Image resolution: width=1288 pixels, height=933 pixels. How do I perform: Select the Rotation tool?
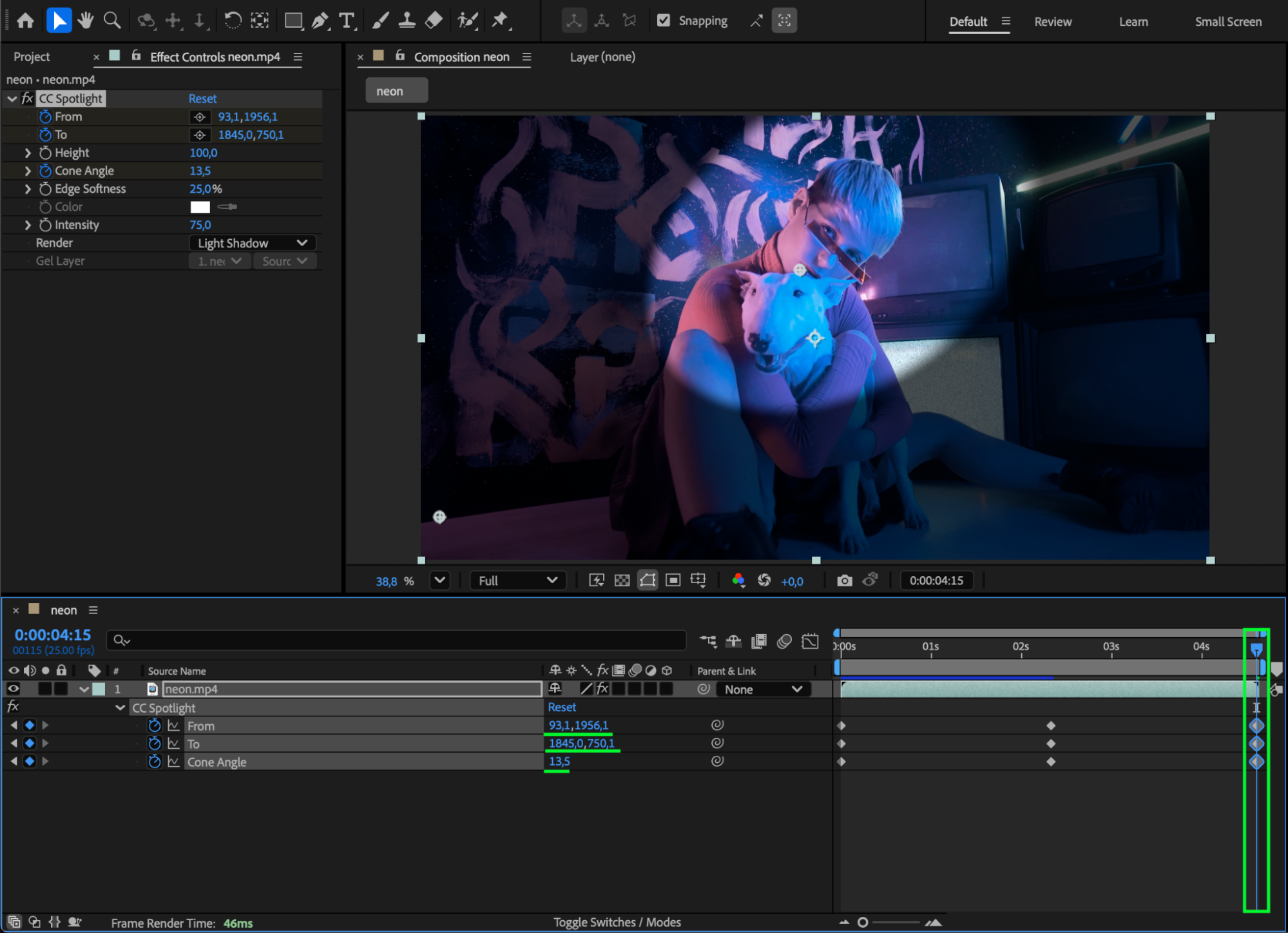tap(233, 21)
